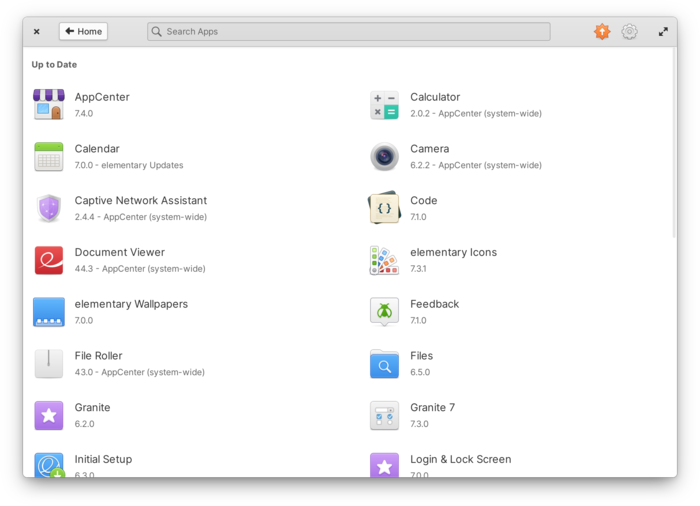
Task: Click the Camera lens icon
Action: tap(384, 157)
